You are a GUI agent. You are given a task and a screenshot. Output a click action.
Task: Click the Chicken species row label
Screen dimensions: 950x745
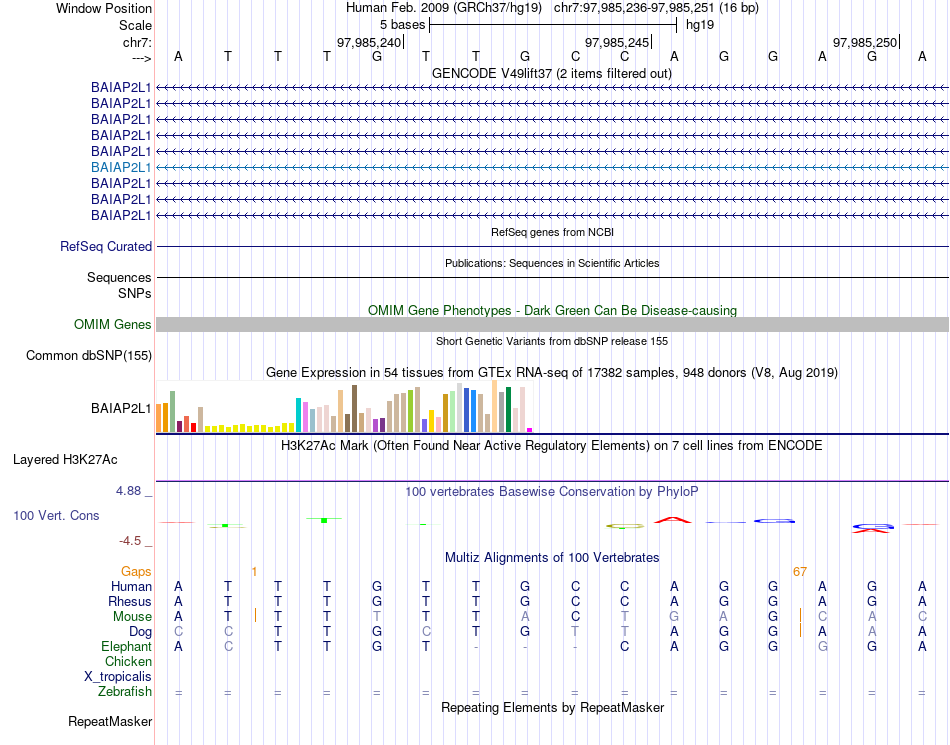click(x=128, y=661)
